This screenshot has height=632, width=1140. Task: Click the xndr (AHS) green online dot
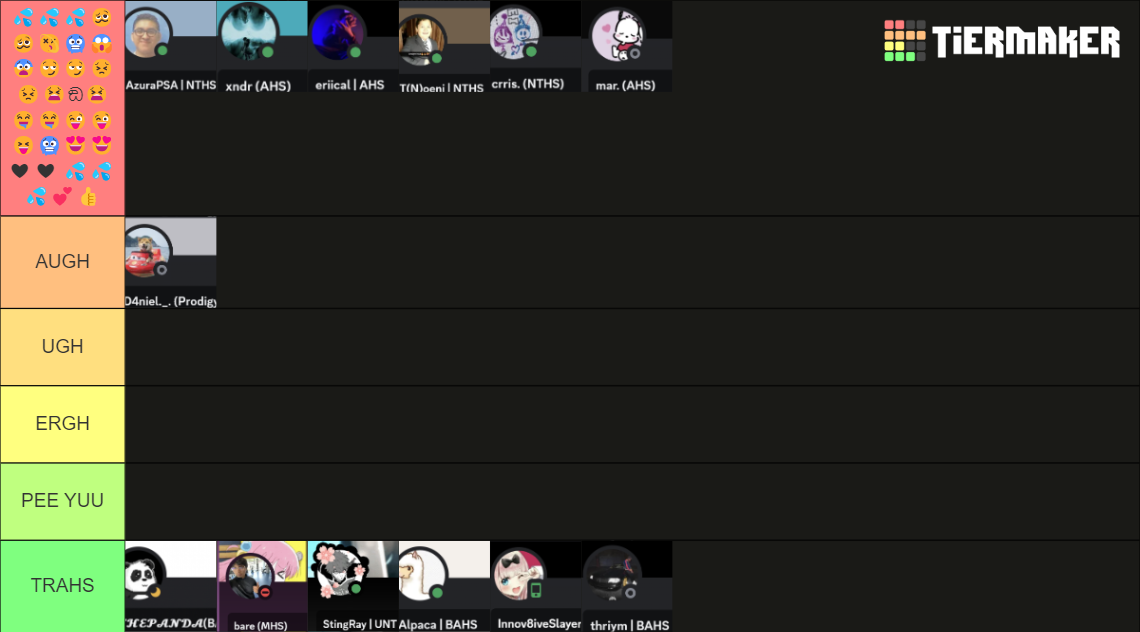pyautogui.click(x=268, y=52)
